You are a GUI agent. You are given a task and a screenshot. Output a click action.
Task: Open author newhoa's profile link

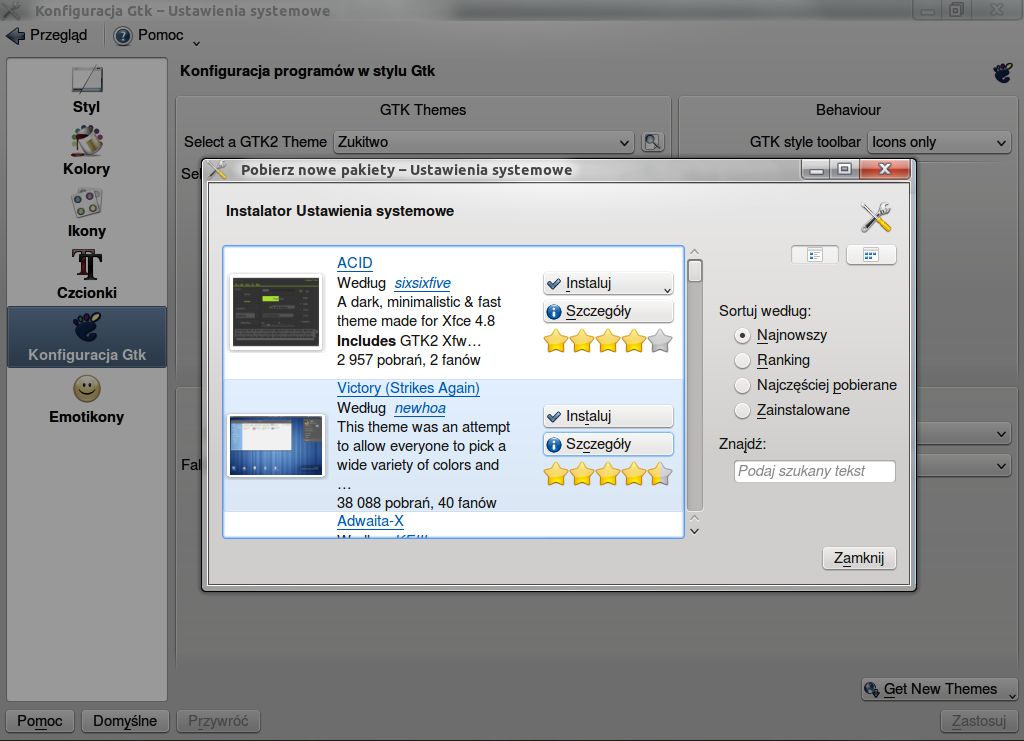click(x=420, y=408)
